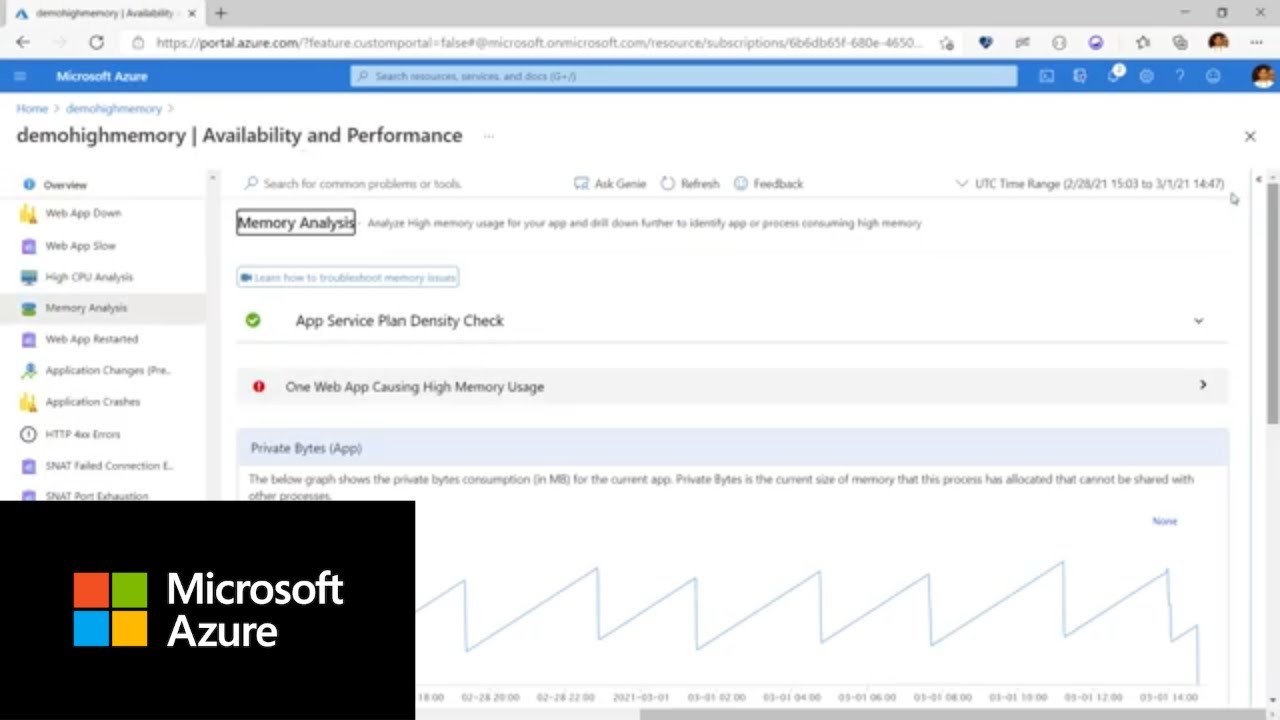Expand One Web App Causing High Memory Usage
Image resolution: width=1280 pixels, height=720 pixels.
tap(1203, 385)
